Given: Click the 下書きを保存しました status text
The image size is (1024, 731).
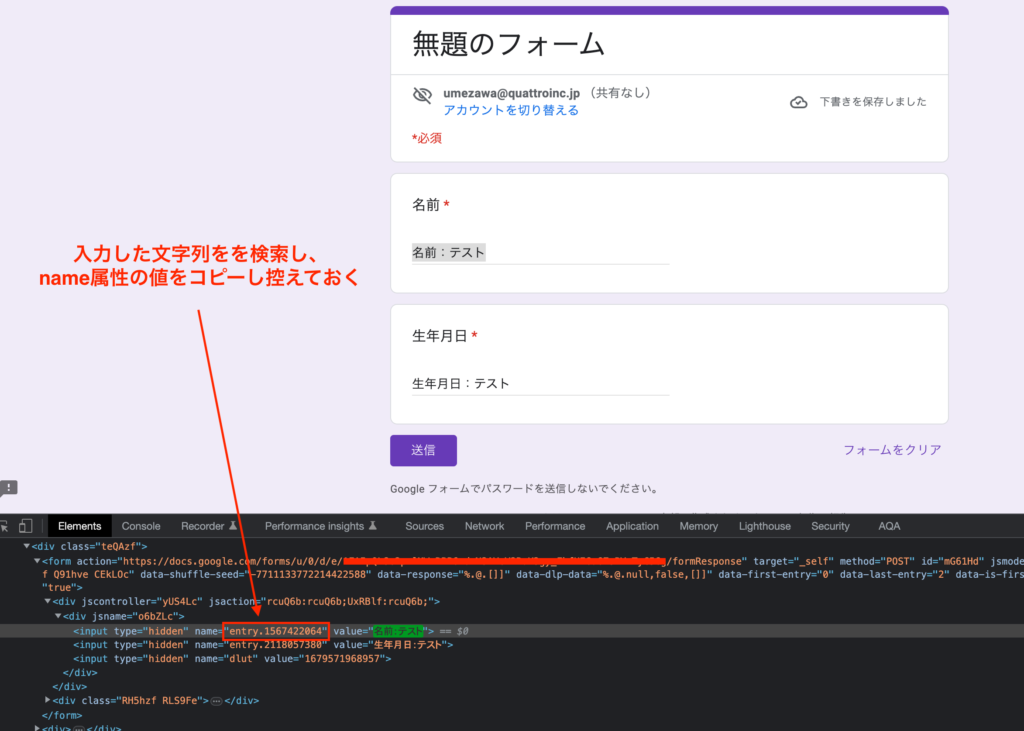Looking at the screenshot, I should pos(873,102).
